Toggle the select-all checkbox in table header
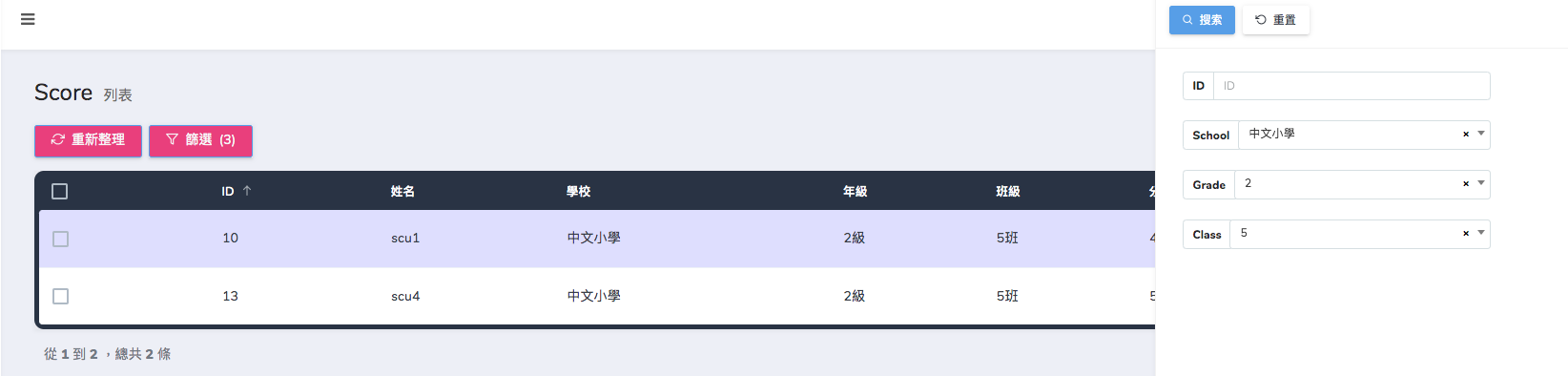The width and height of the screenshot is (1568, 376). pos(60,192)
